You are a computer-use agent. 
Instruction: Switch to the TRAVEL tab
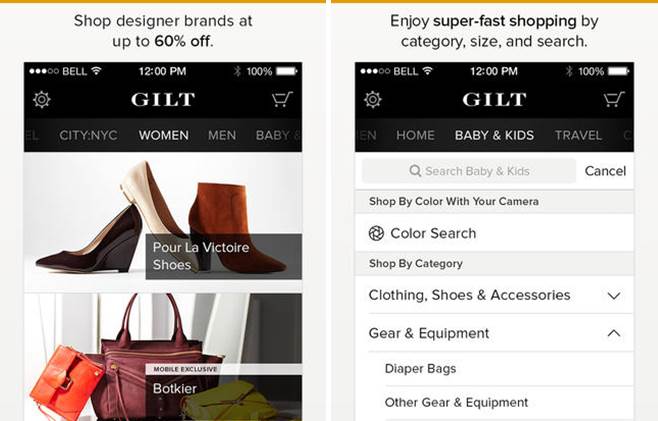[x=578, y=135]
